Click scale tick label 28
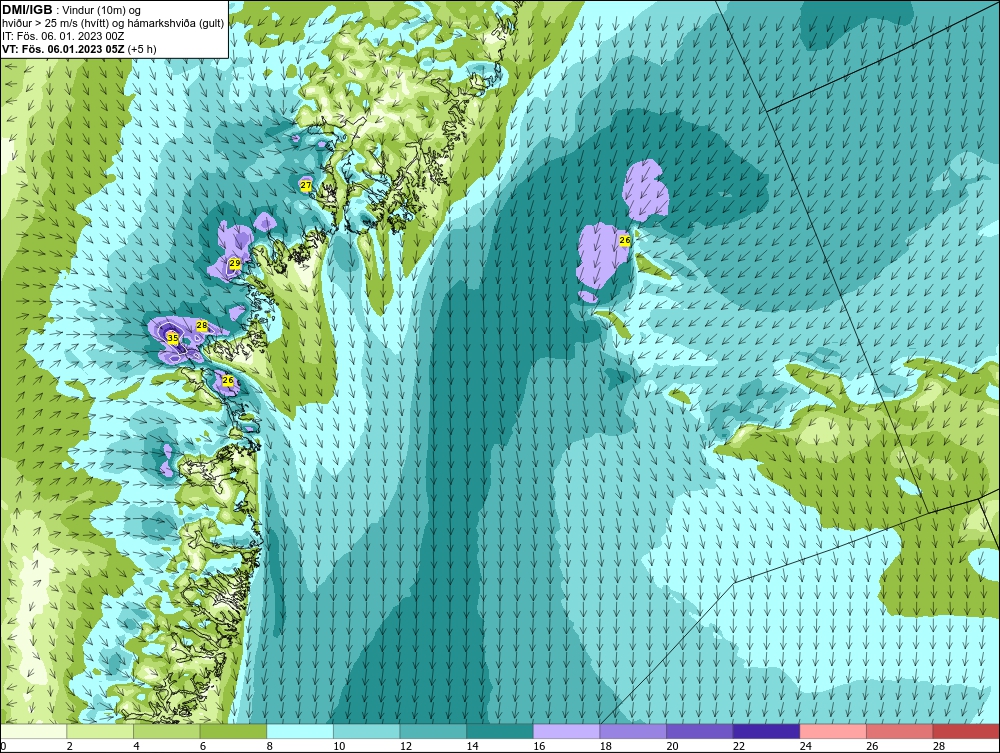 (x=939, y=746)
